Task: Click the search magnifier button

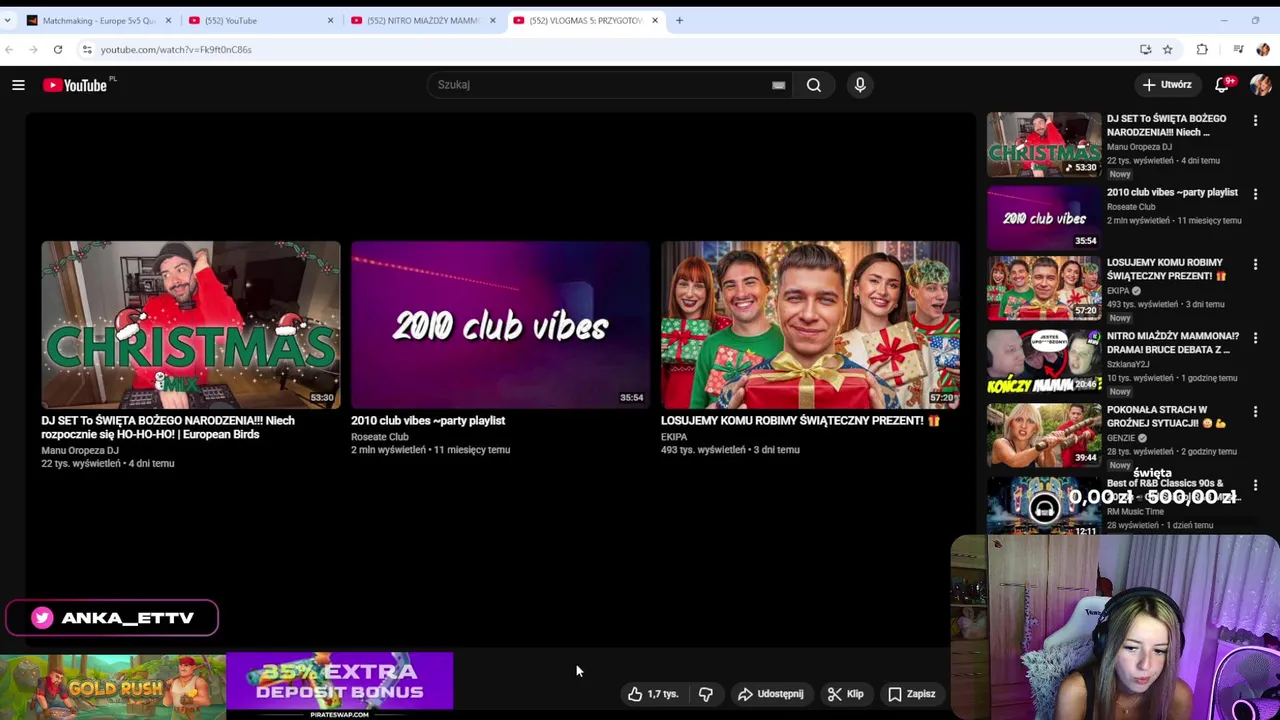Action: pyautogui.click(x=814, y=85)
